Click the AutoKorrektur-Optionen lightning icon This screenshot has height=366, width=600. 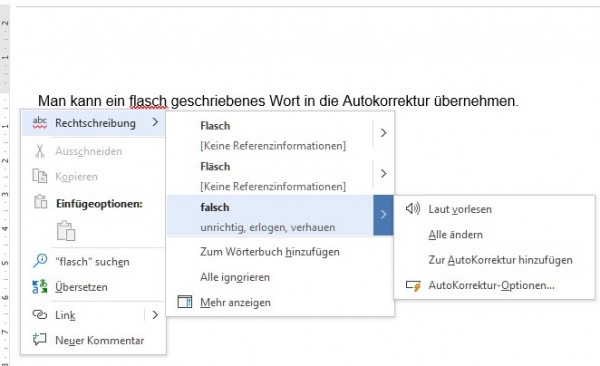point(413,286)
